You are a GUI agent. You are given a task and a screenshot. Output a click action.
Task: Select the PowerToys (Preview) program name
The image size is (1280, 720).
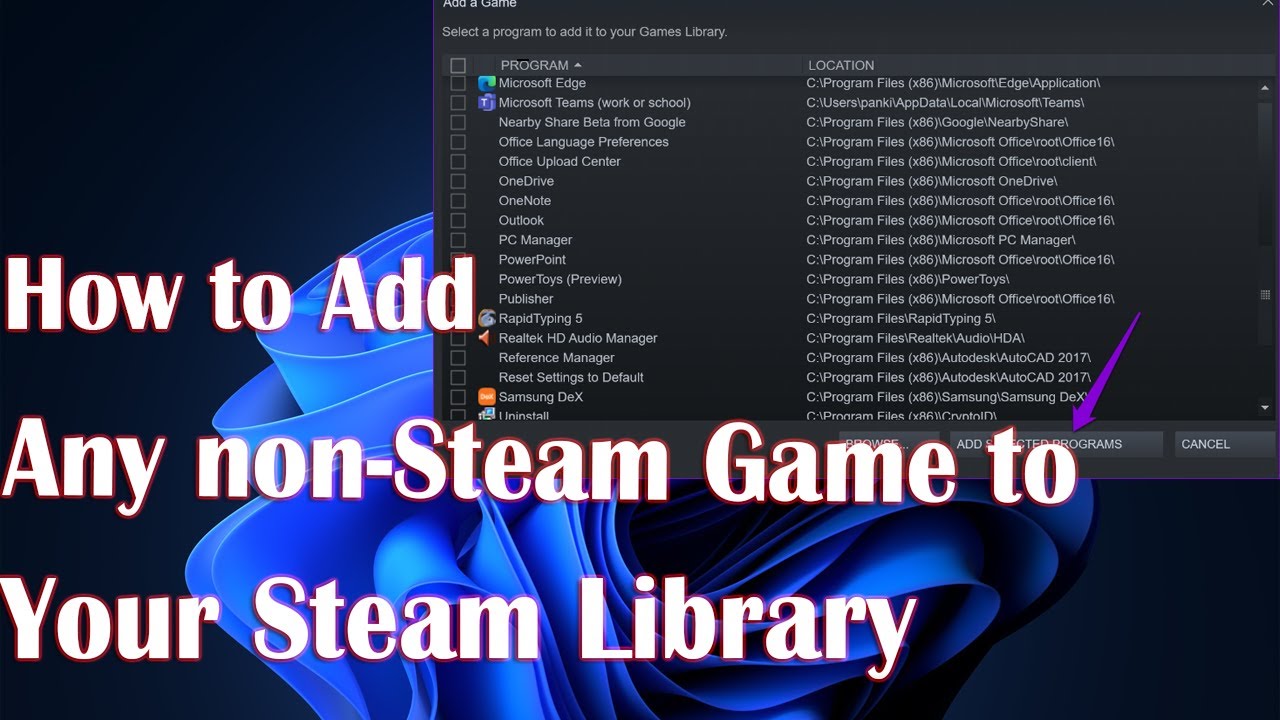click(x=560, y=279)
